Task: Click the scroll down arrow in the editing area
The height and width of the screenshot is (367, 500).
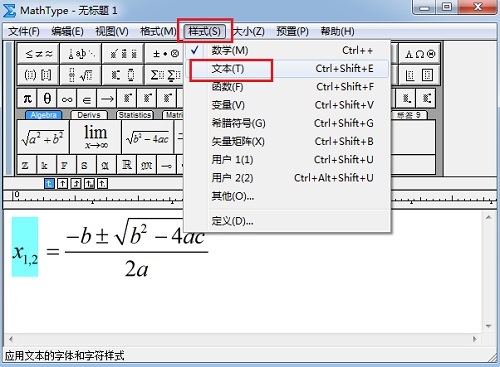Action: pos(489,326)
